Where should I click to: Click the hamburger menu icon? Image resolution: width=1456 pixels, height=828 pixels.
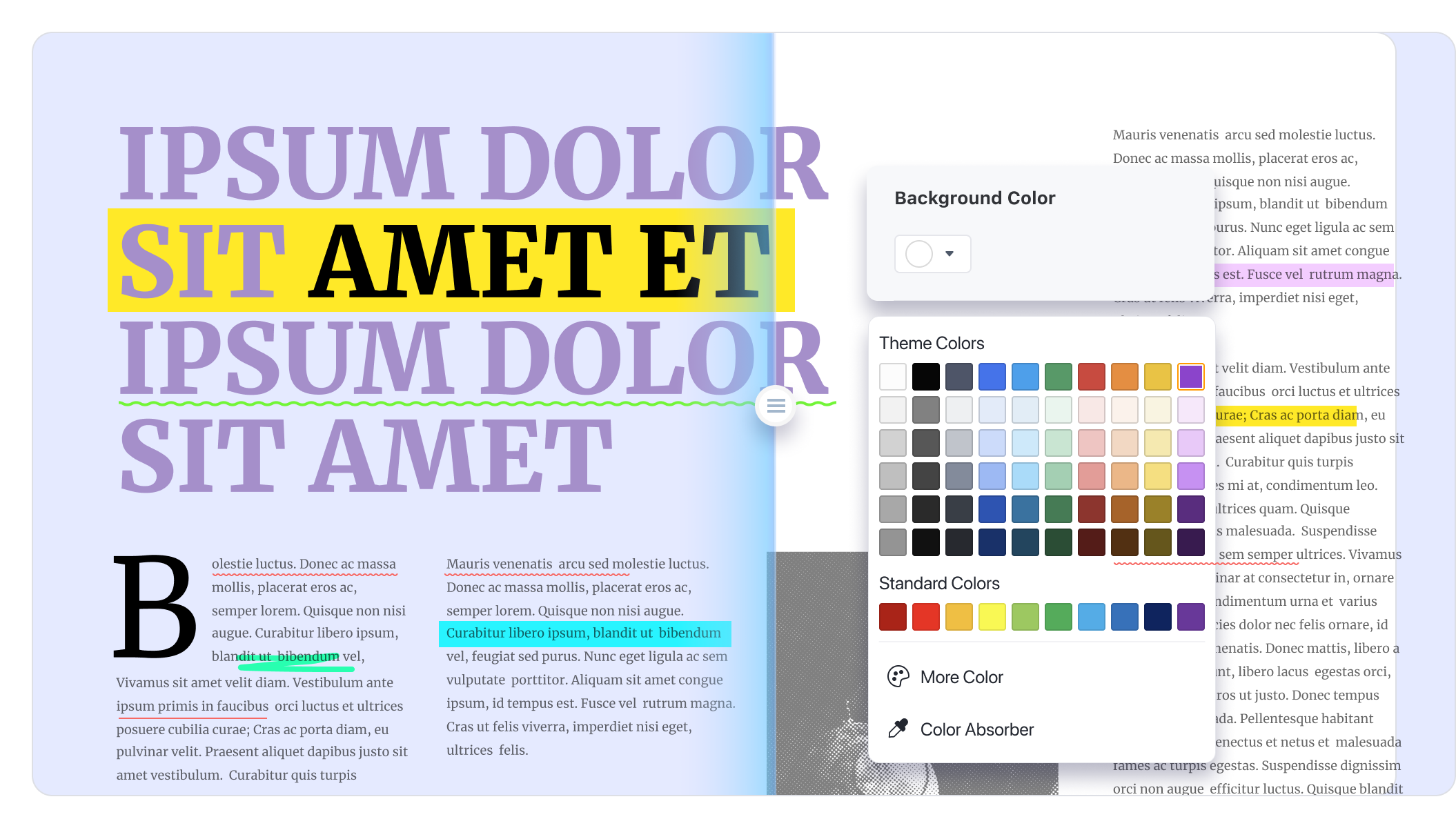[x=776, y=405]
